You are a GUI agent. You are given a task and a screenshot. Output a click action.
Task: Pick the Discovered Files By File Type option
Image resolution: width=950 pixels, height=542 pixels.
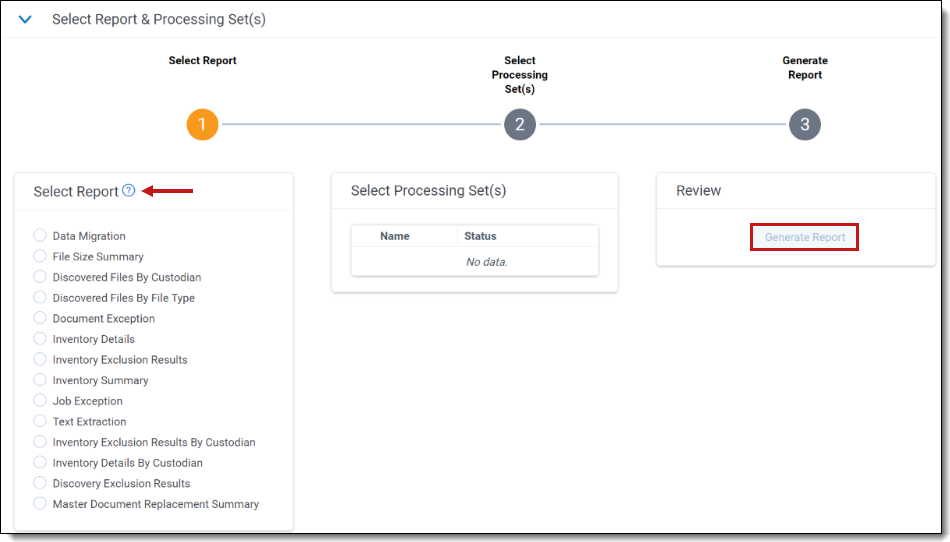(40, 298)
